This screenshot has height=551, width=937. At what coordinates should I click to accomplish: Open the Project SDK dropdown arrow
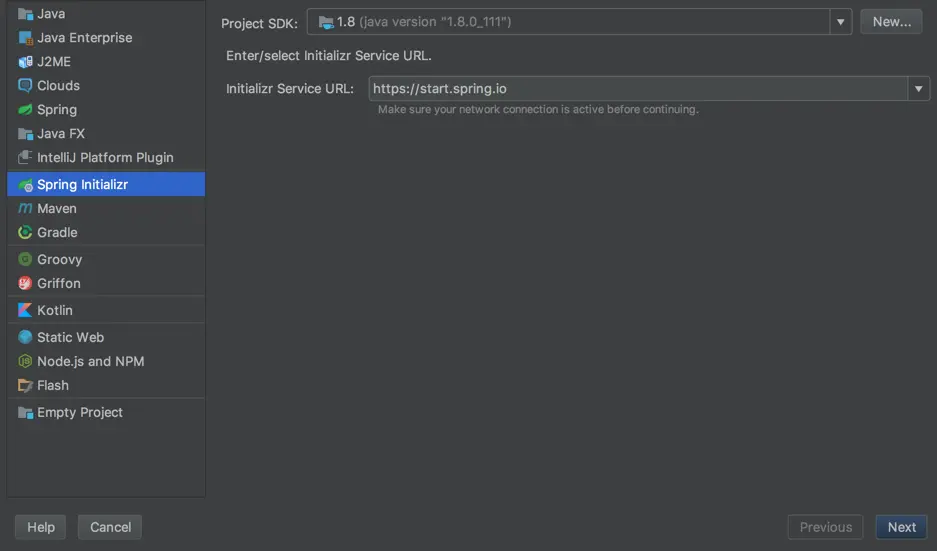(x=840, y=22)
